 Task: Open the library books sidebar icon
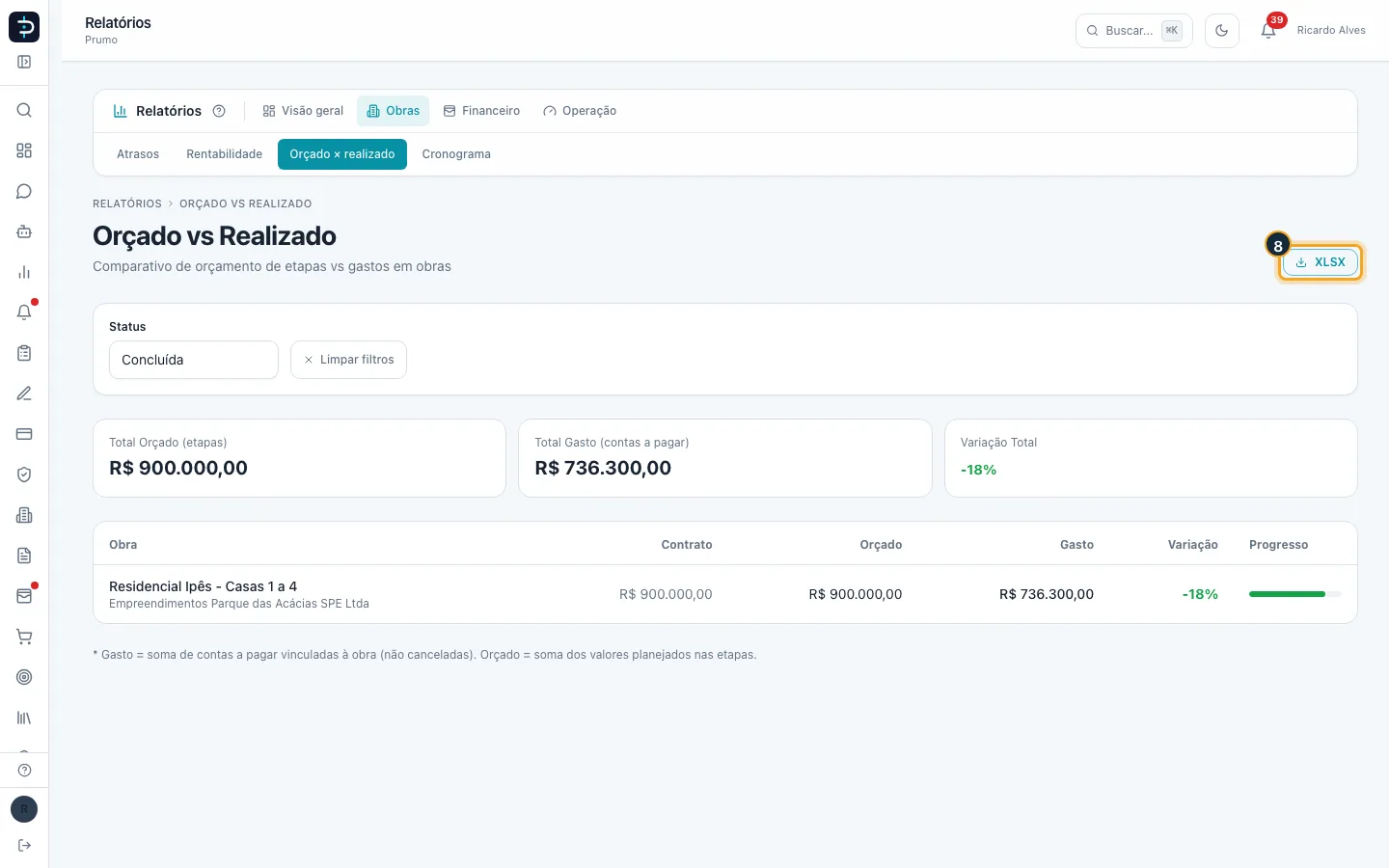(24, 718)
